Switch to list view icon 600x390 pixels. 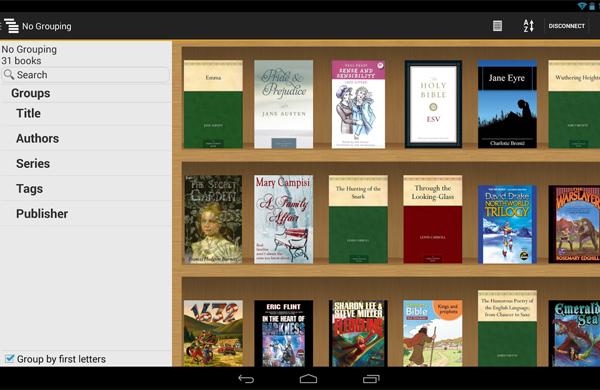coord(497,26)
